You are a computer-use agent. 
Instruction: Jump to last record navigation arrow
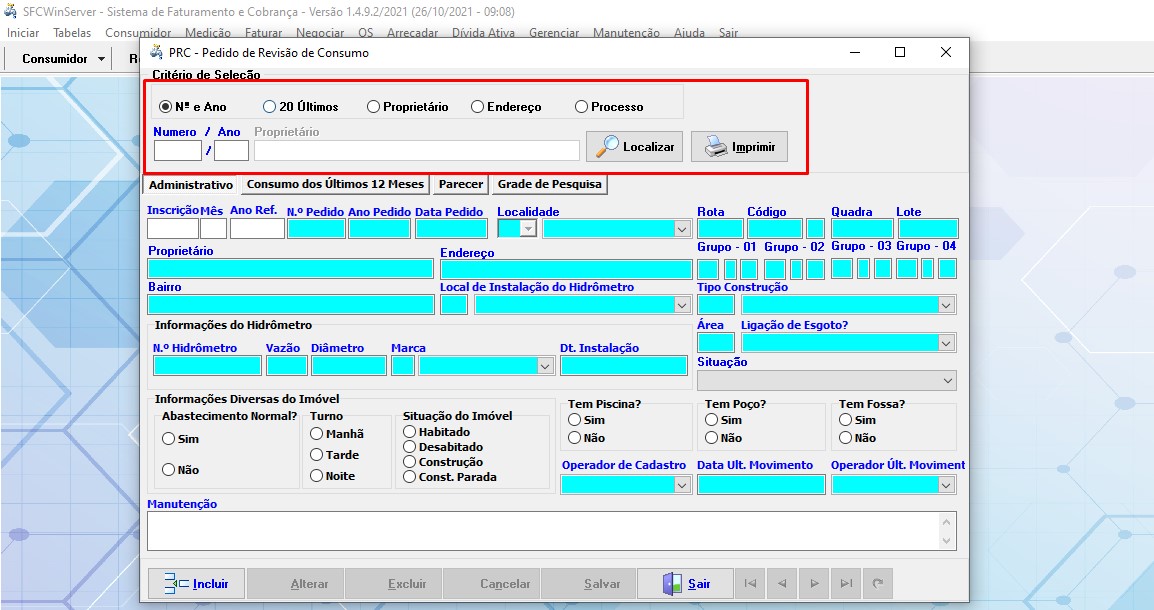coord(846,584)
